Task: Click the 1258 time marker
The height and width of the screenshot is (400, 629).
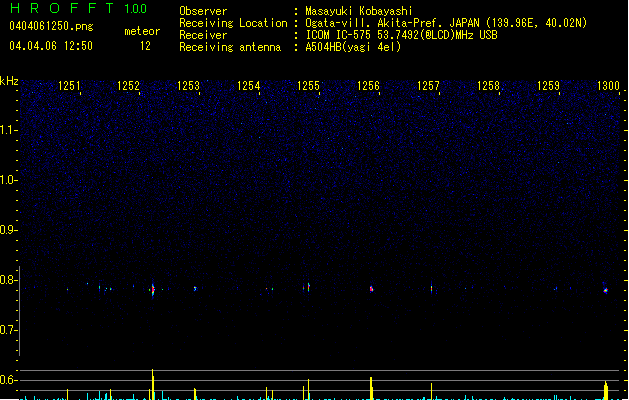Action: (488, 86)
